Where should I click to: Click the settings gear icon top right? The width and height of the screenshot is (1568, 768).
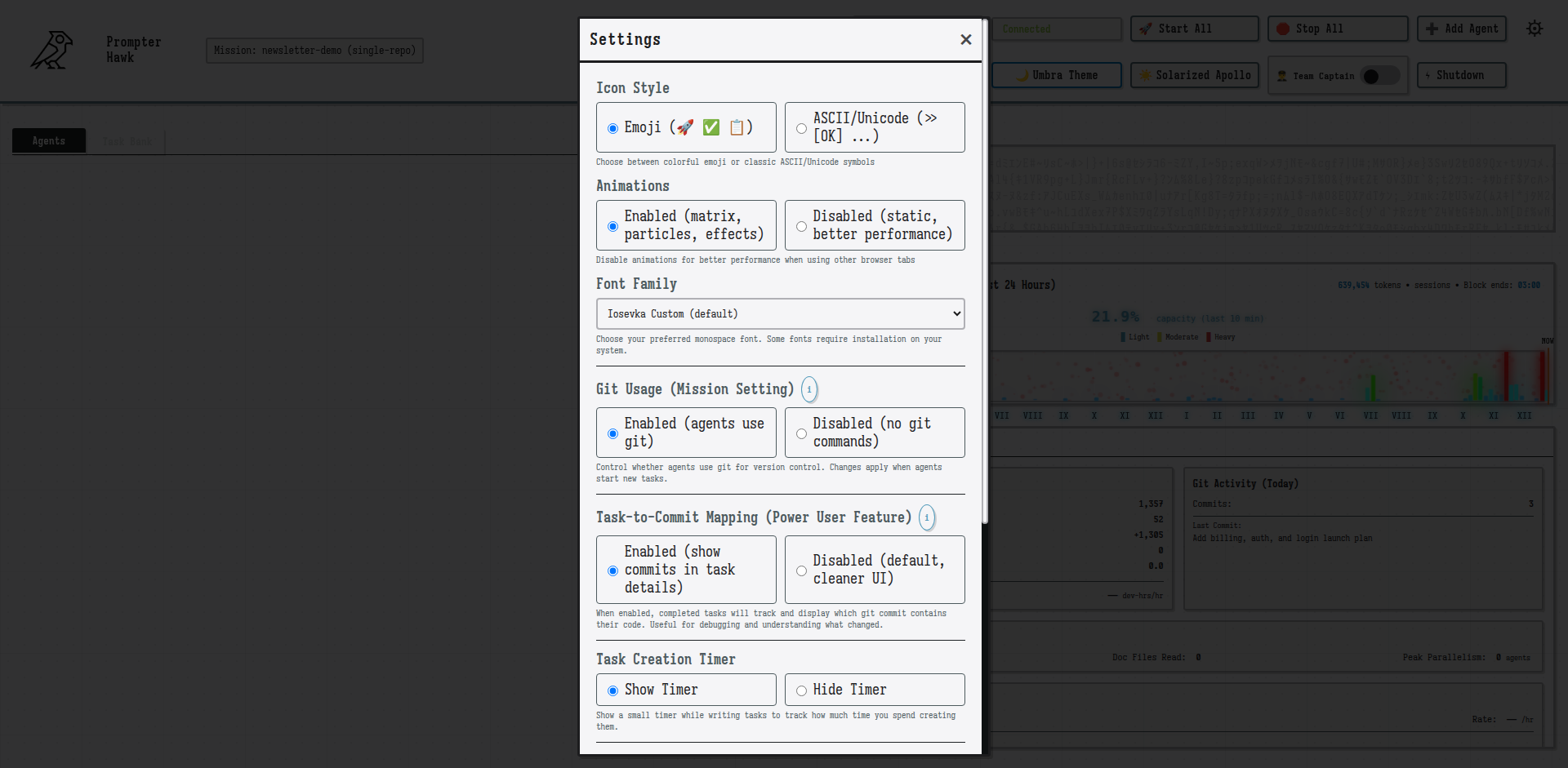pyautogui.click(x=1535, y=28)
